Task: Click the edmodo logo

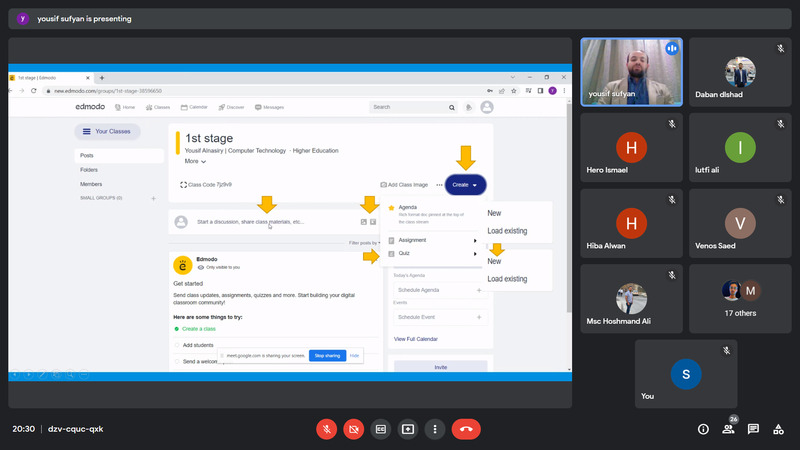Action: point(90,107)
